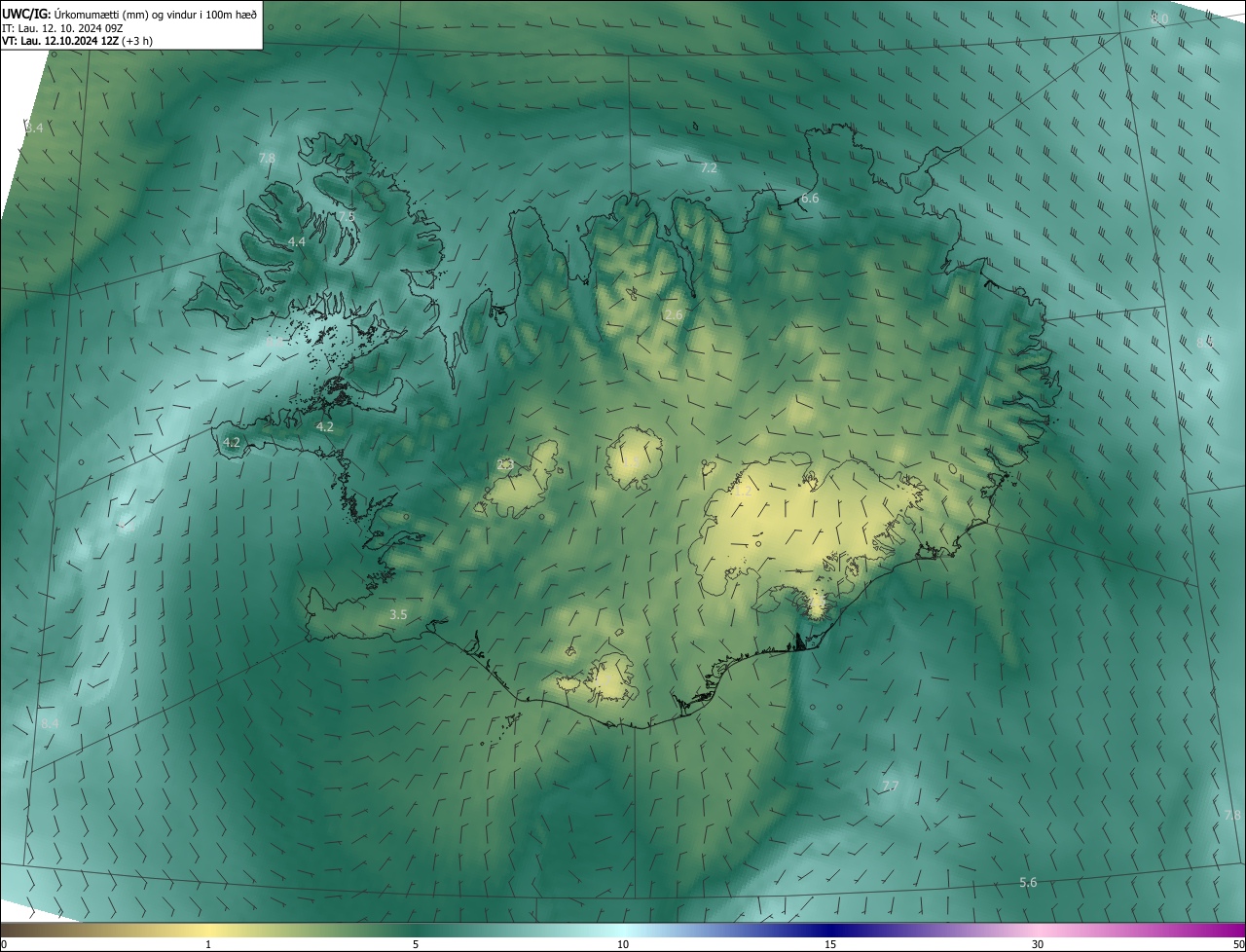Click the colorbar tick label 10
The height and width of the screenshot is (952, 1246).
tap(623, 944)
